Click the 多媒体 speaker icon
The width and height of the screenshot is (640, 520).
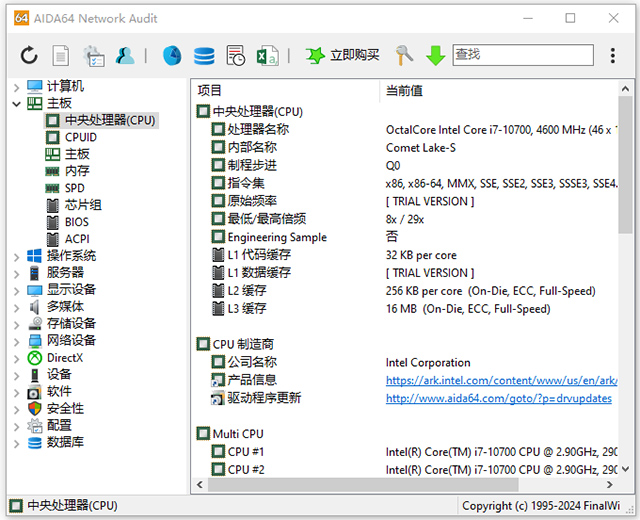pos(34,307)
